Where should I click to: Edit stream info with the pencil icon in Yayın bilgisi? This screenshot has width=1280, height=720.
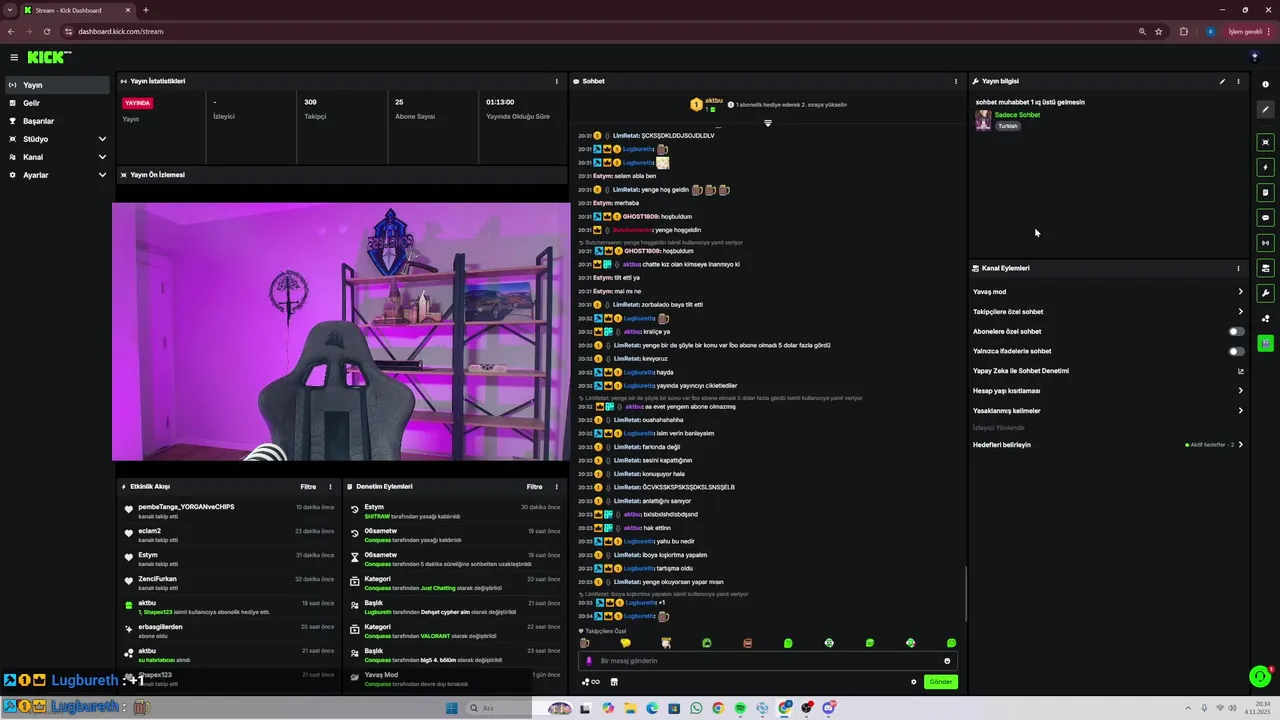pos(1222,81)
